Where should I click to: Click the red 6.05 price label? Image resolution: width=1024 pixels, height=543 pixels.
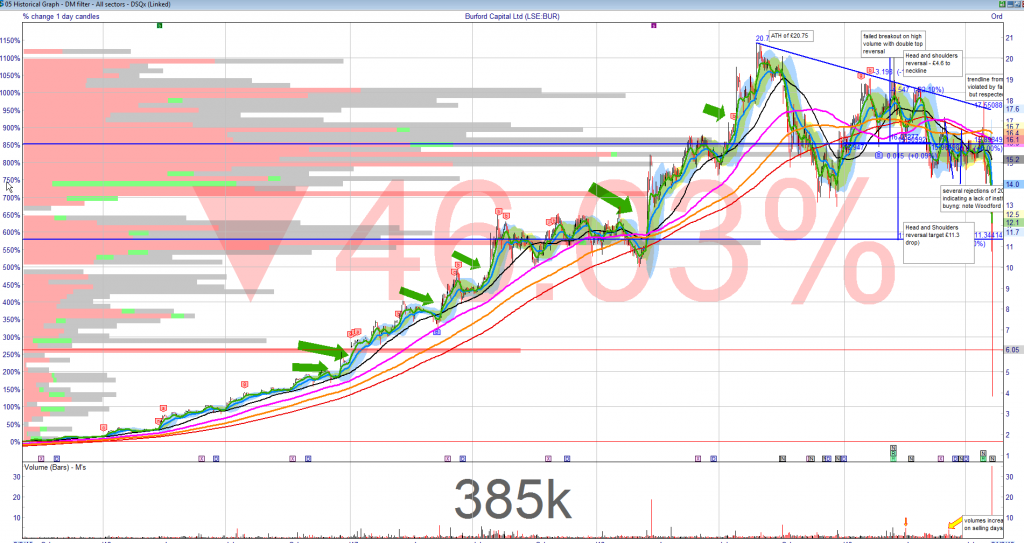coord(1011,350)
